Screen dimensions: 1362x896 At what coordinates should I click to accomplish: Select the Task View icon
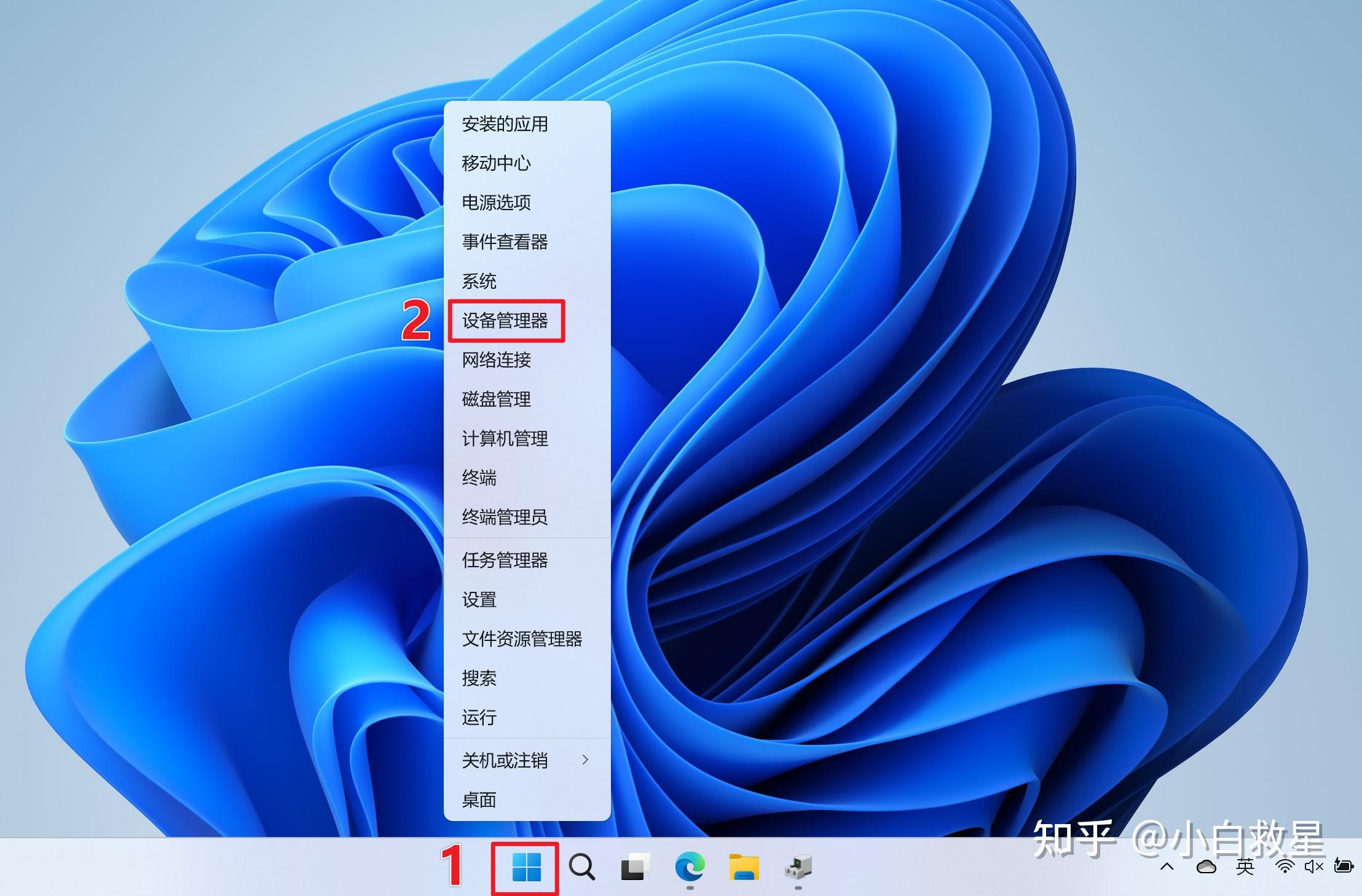click(x=635, y=867)
